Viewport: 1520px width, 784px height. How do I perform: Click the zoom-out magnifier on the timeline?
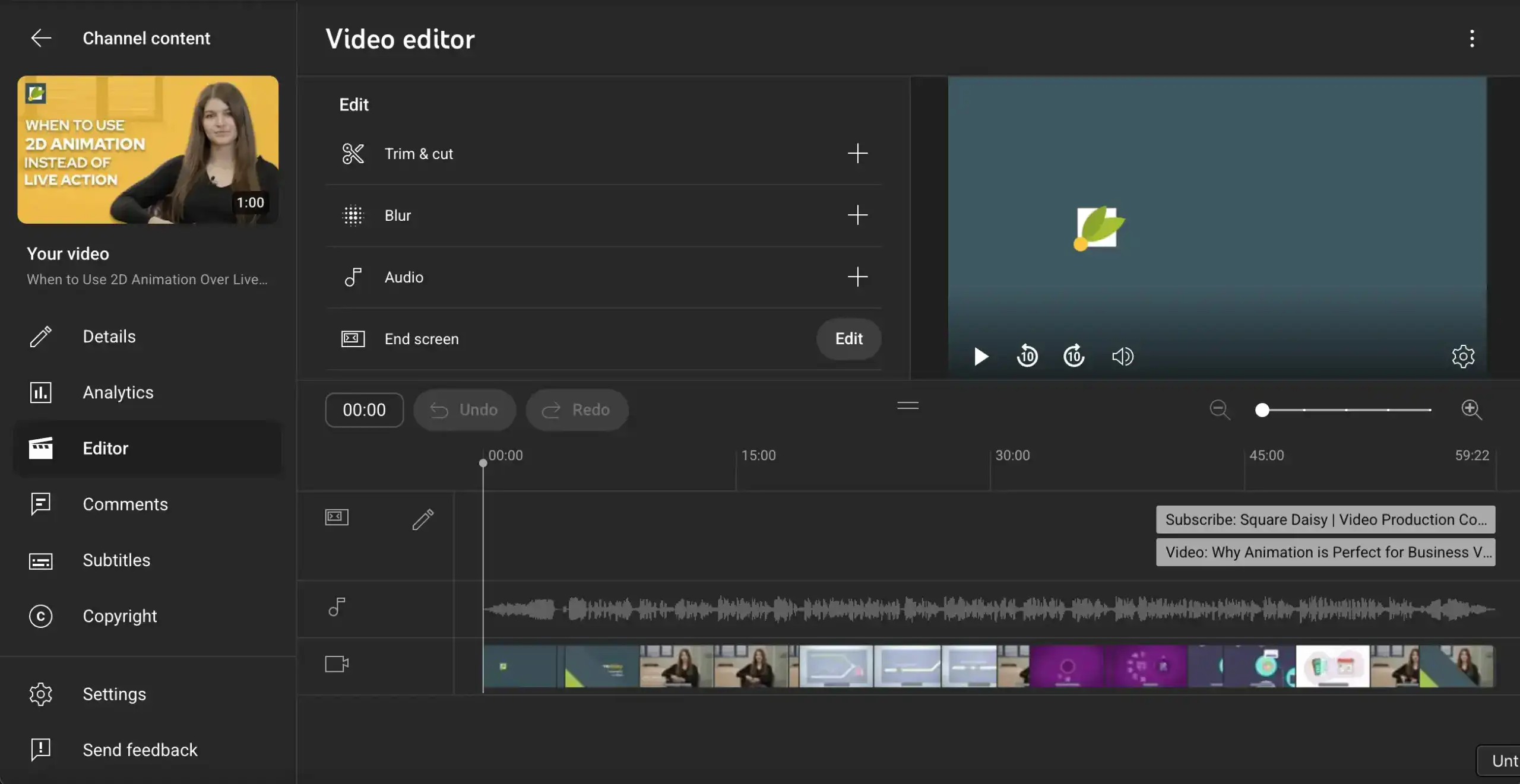coord(1220,410)
